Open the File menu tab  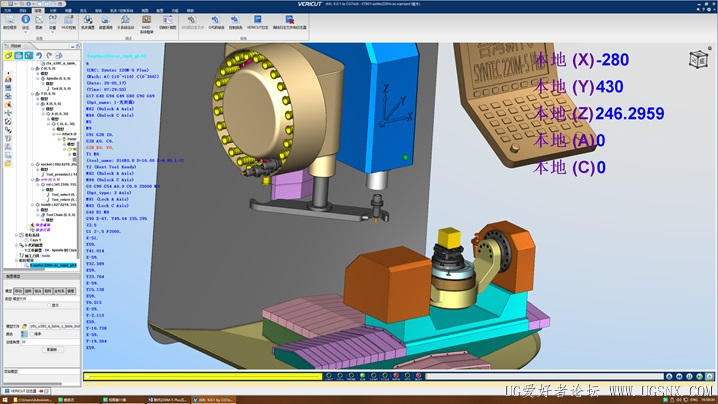click(x=8, y=10)
